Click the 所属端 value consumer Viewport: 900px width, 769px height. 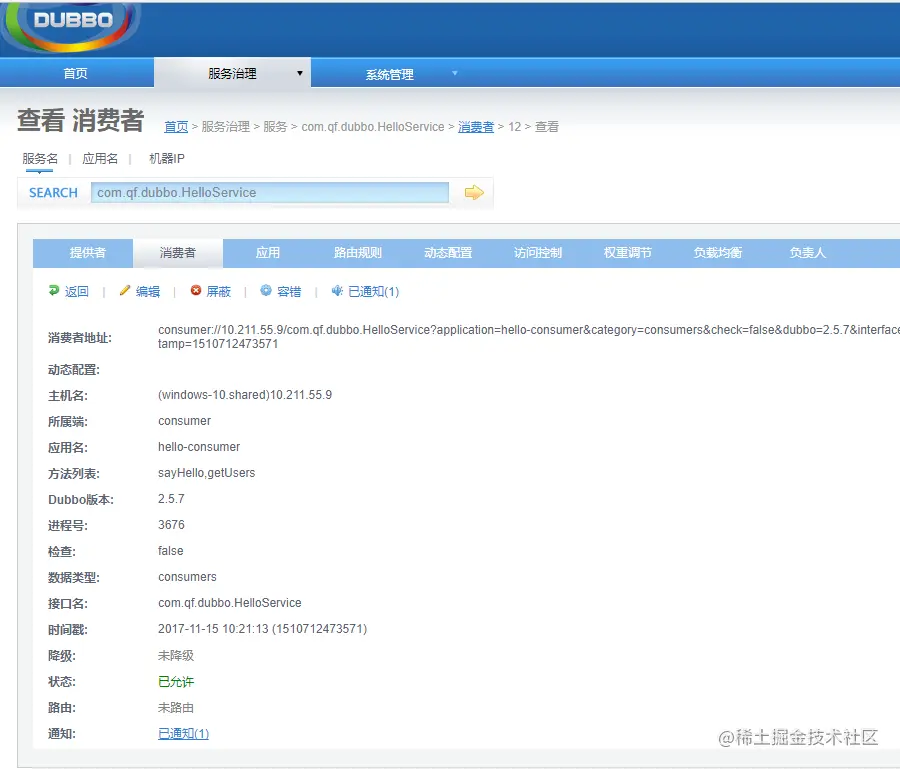pyautogui.click(x=185, y=421)
